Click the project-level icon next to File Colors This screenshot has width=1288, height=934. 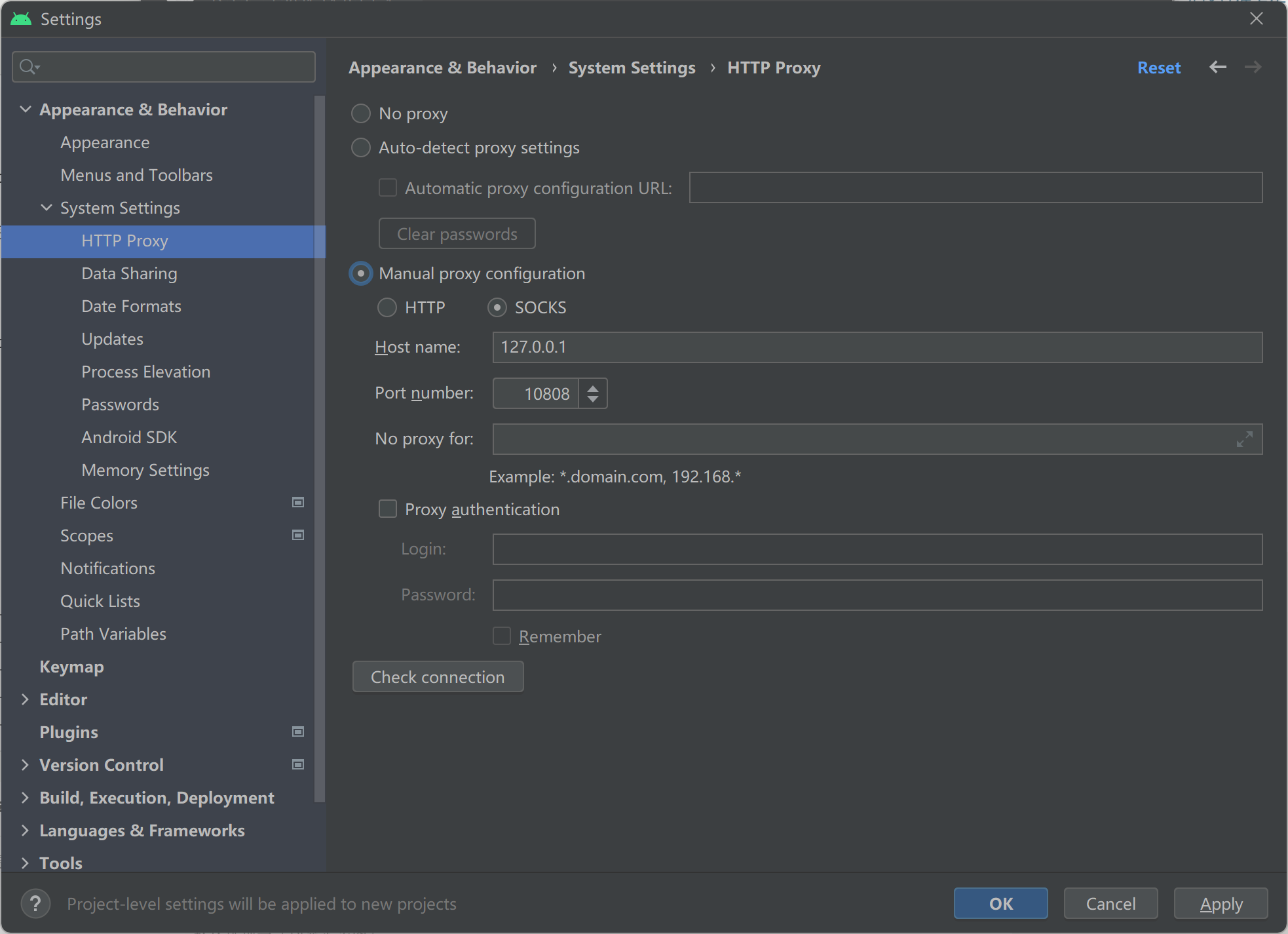(x=298, y=502)
